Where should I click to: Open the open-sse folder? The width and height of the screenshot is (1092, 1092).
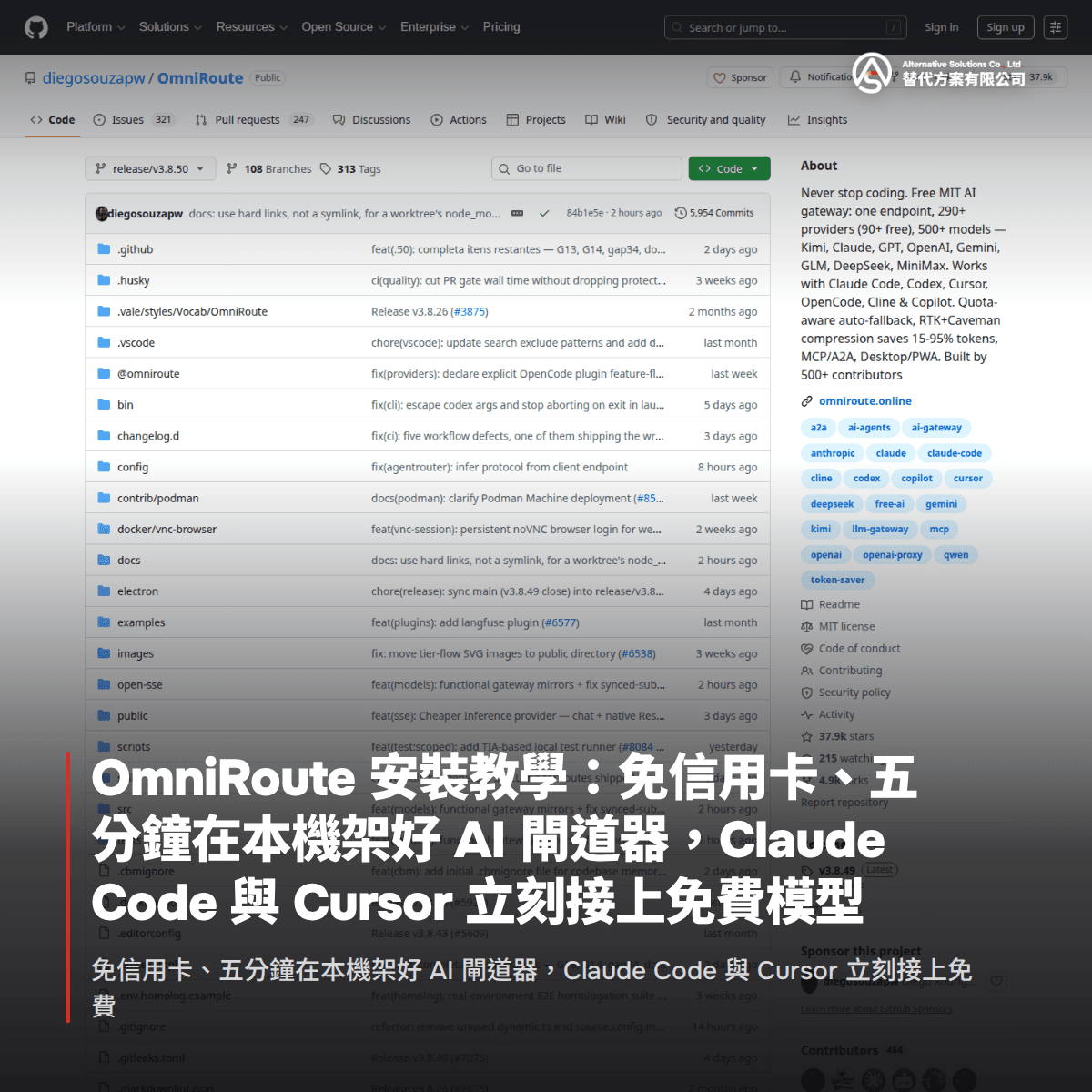140,685
